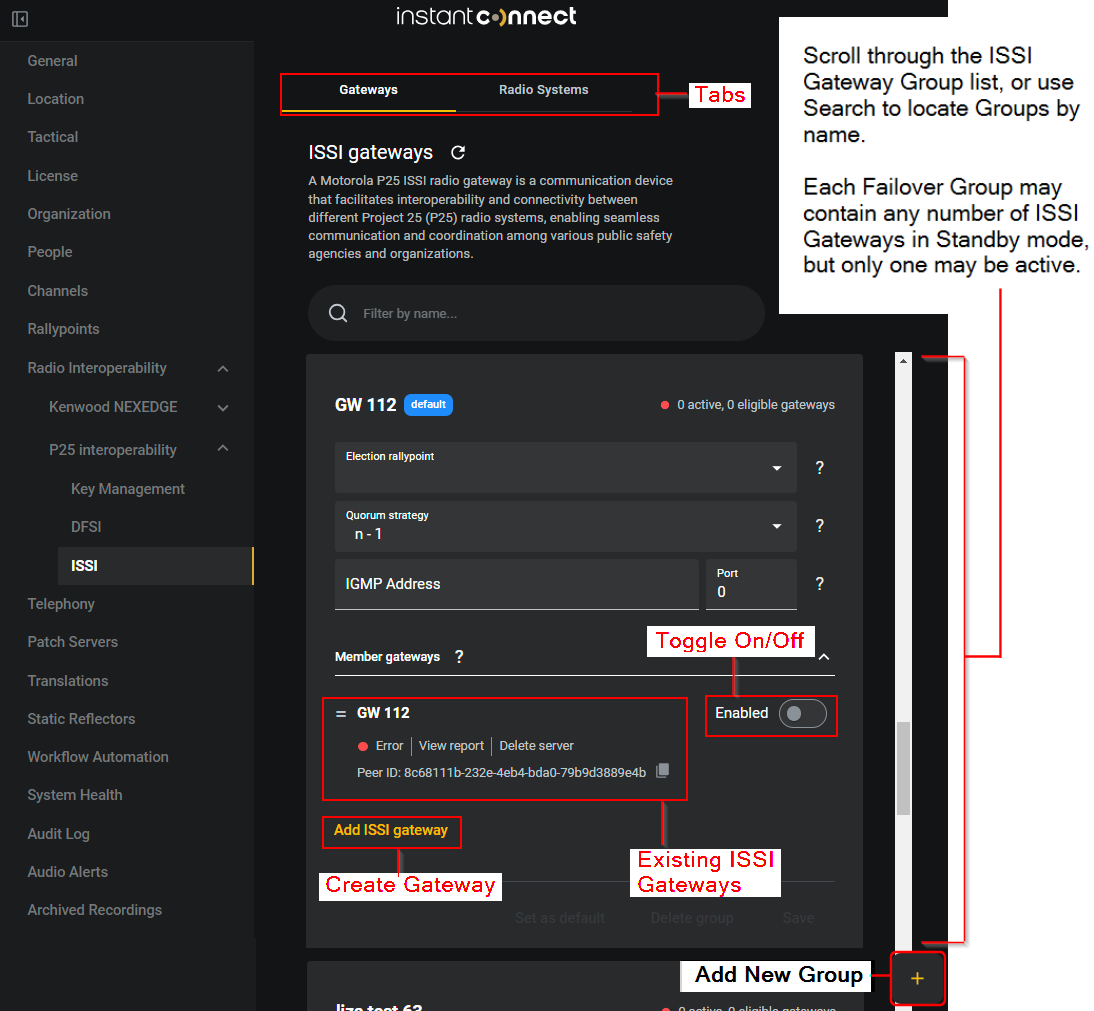The width and height of the screenshot is (1094, 1011).
Task: Click the default badge on GW 112
Action: (428, 405)
